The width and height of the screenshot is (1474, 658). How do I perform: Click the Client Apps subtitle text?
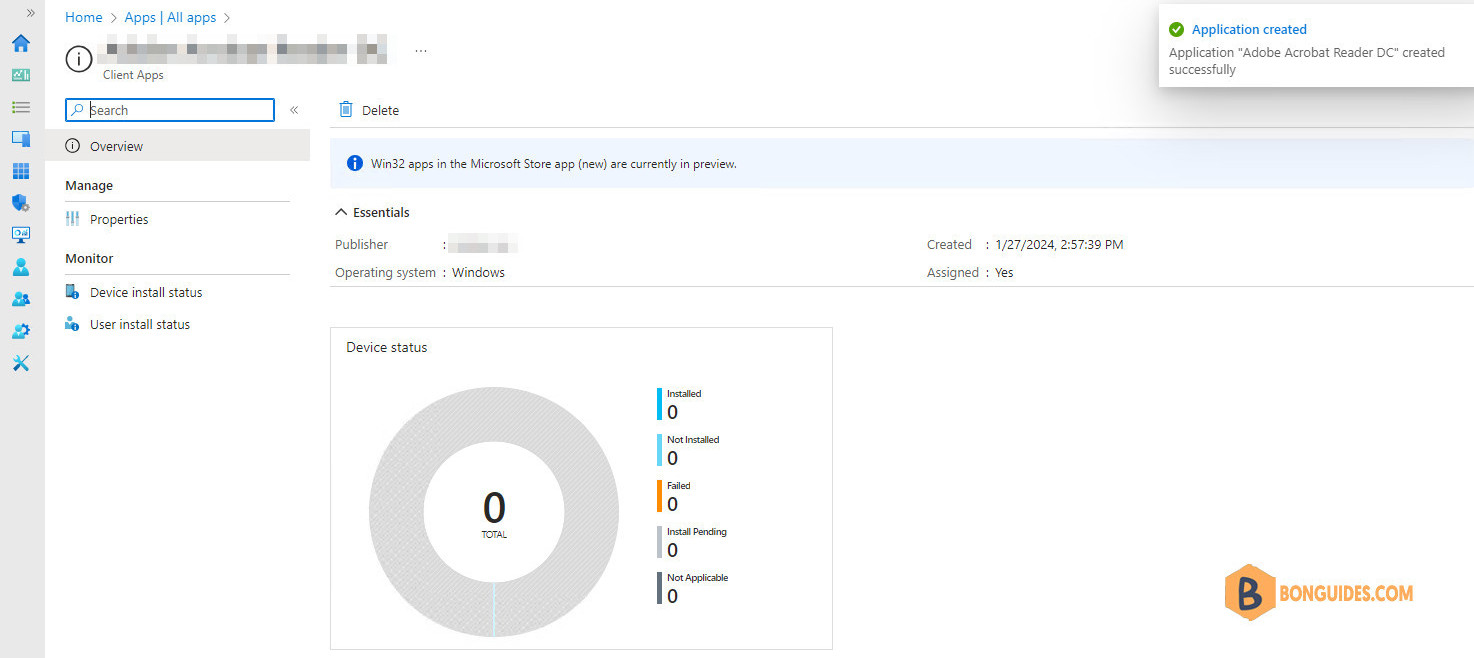133,75
